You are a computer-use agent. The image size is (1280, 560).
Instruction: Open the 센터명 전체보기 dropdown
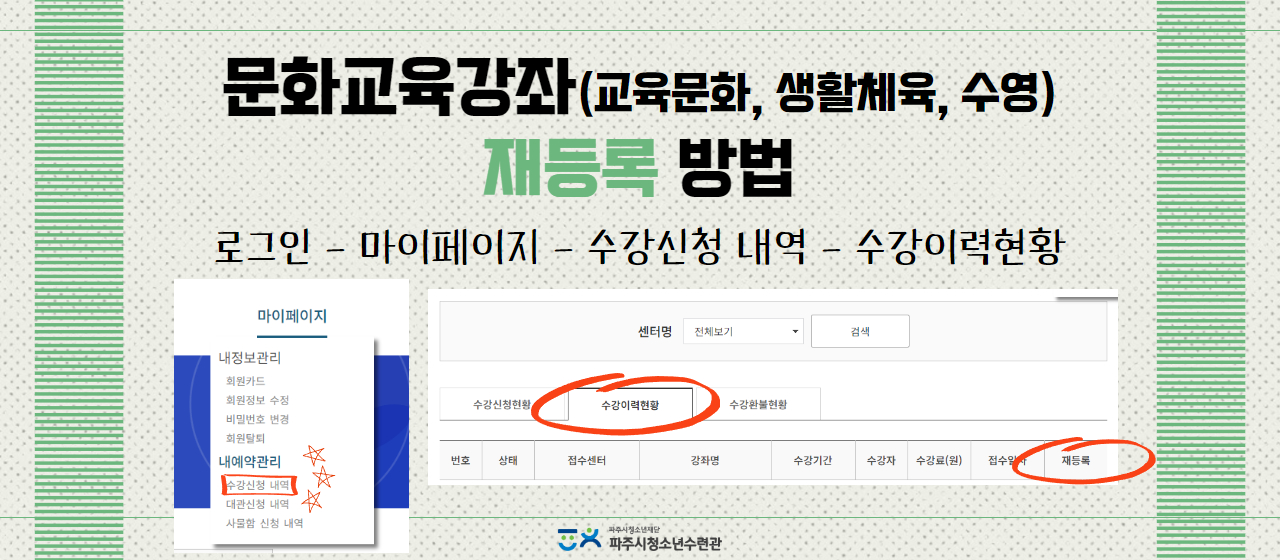[x=743, y=331]
